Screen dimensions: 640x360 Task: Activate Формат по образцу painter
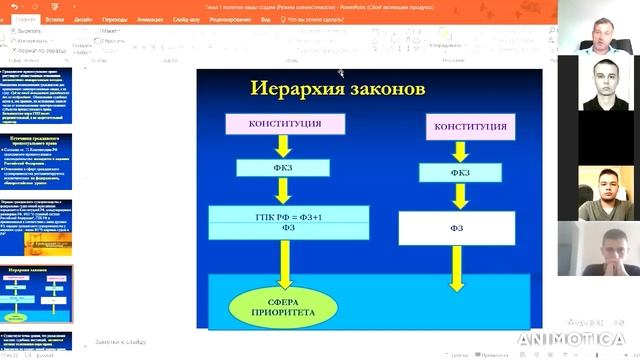coord(39,51)
